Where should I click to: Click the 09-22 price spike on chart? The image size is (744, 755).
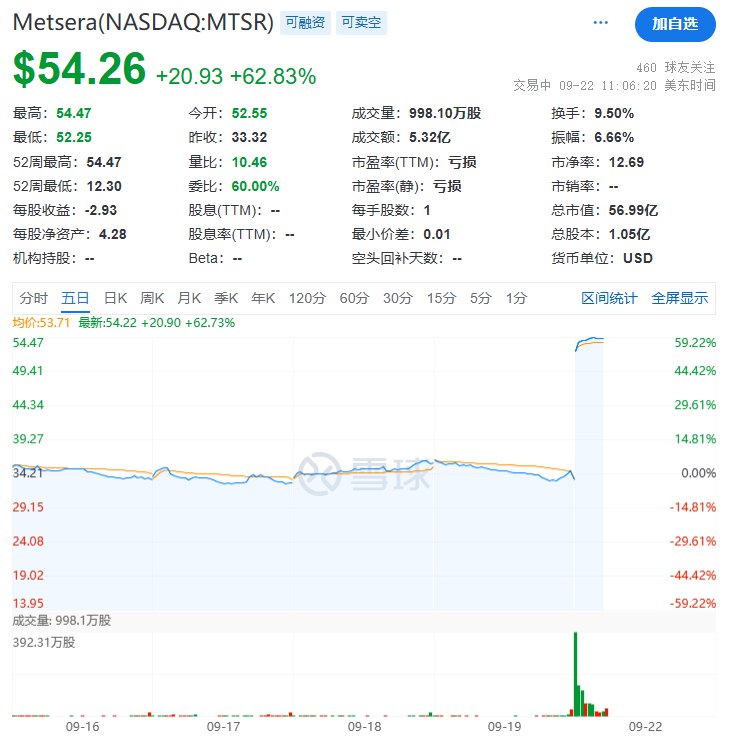point(589,344)
